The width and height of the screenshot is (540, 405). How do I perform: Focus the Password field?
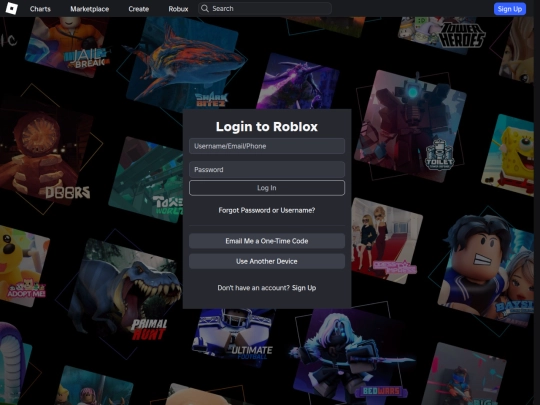point(267,169)
